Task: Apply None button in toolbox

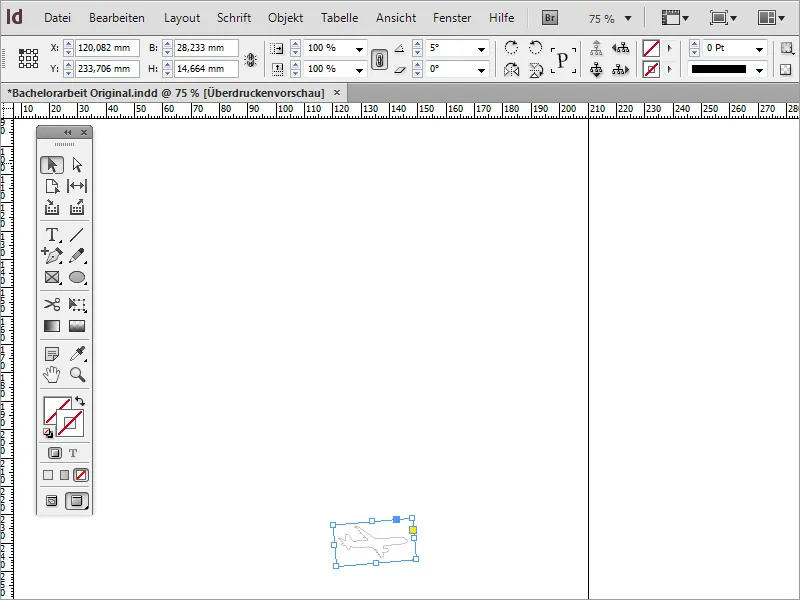Action: point(81,475)
